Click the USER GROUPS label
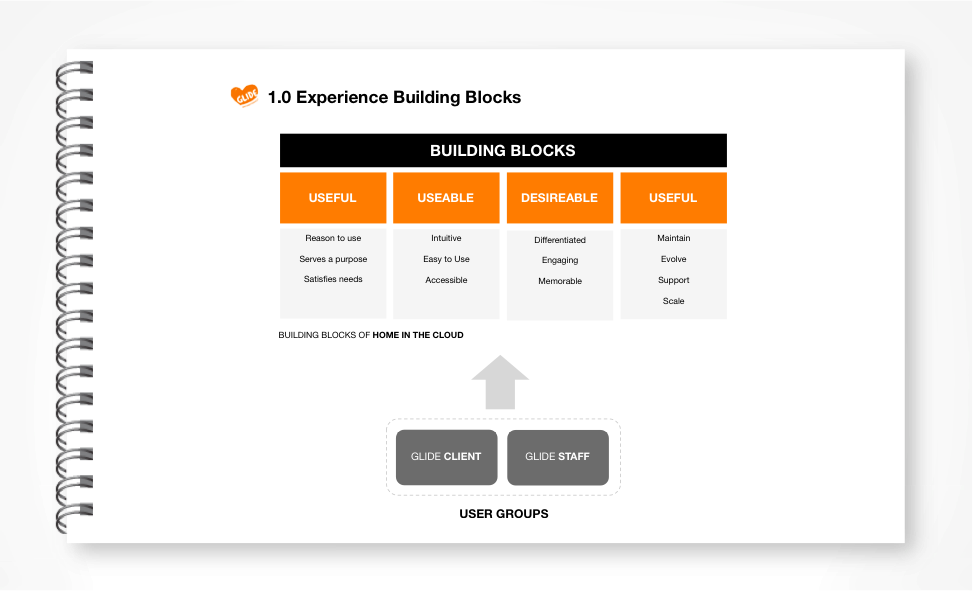 (x=503, y=514)
